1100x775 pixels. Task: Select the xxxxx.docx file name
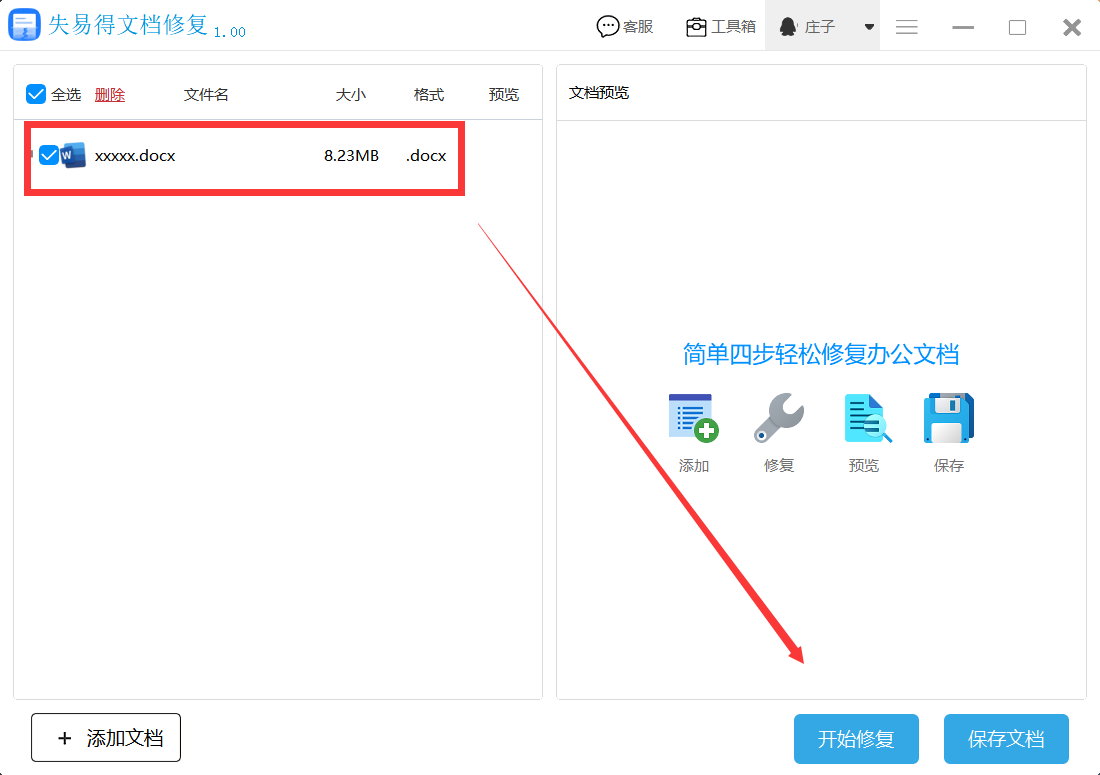point(135,156)
